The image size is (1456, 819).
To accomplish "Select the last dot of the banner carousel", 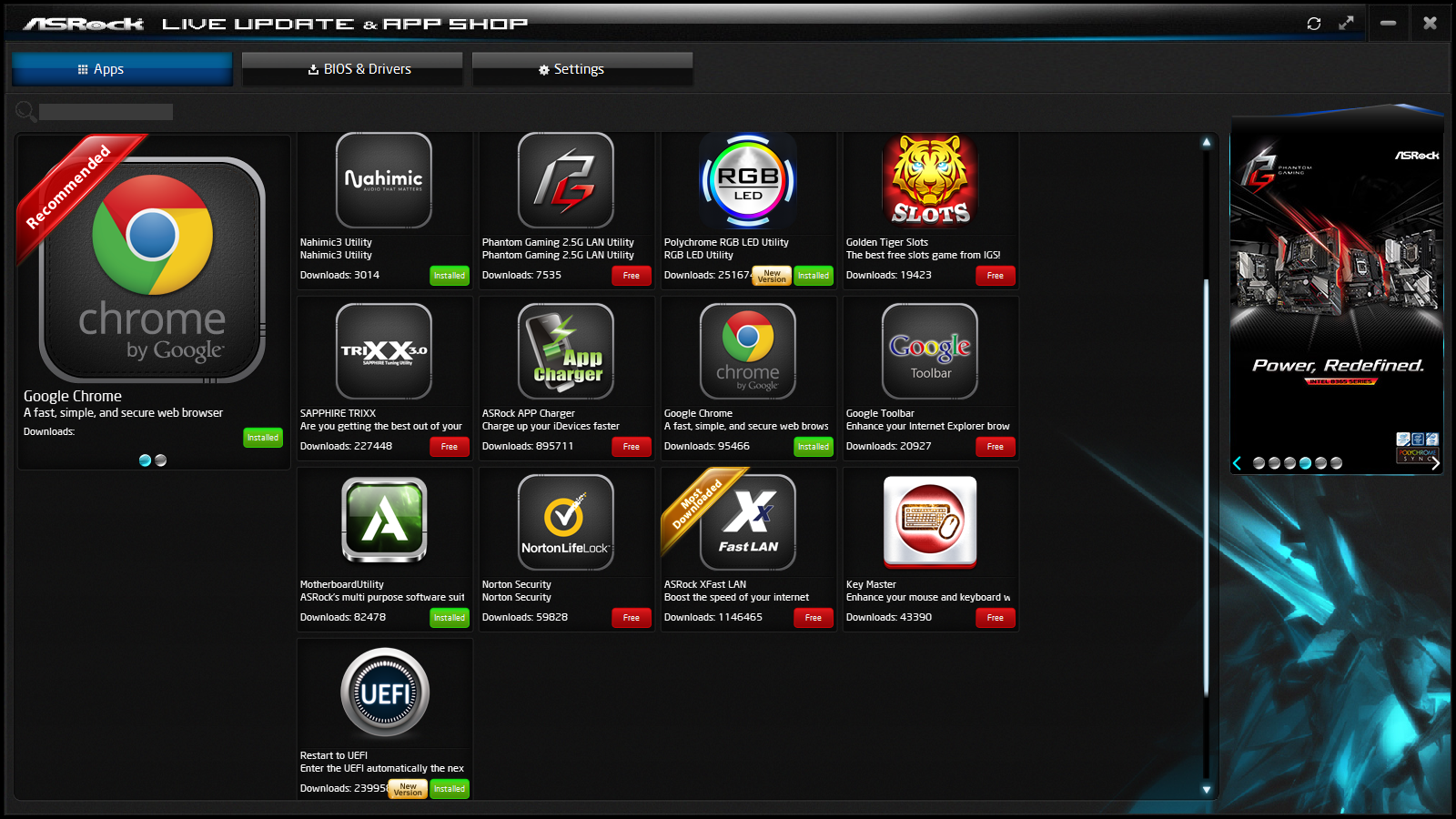I will coord(1336,463).
